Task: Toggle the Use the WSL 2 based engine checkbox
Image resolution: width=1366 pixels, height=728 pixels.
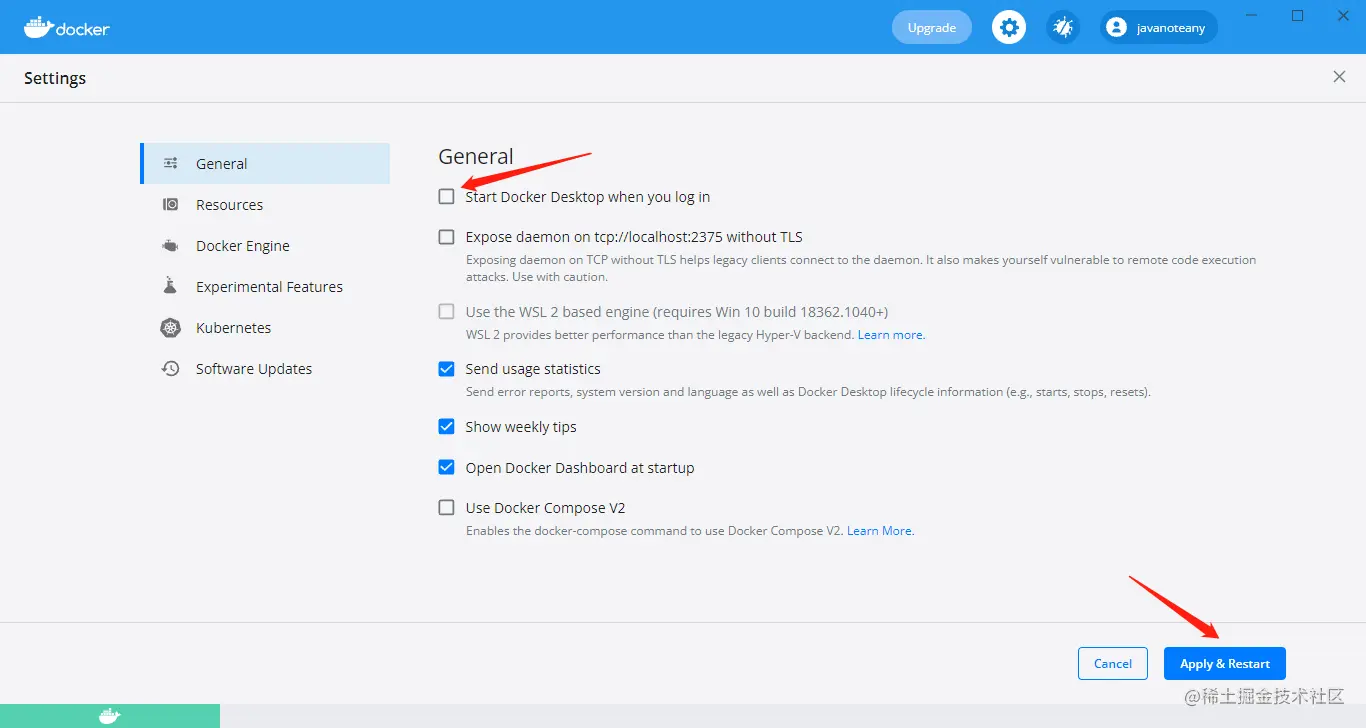Action: pyautogui.click(x=446, y=311)
